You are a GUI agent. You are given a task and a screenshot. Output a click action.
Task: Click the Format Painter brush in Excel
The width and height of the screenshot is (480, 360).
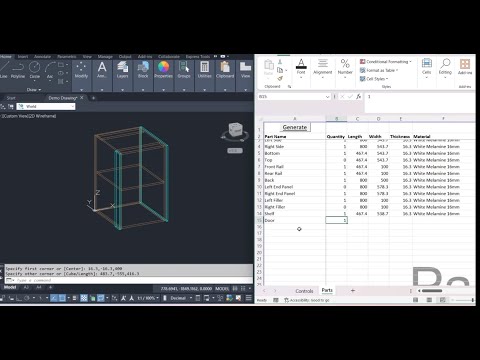point(280,78)
